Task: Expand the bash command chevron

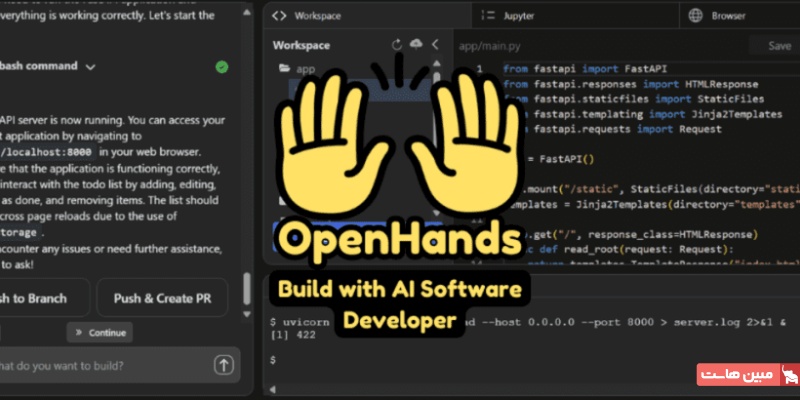Action: click(90, 67)
